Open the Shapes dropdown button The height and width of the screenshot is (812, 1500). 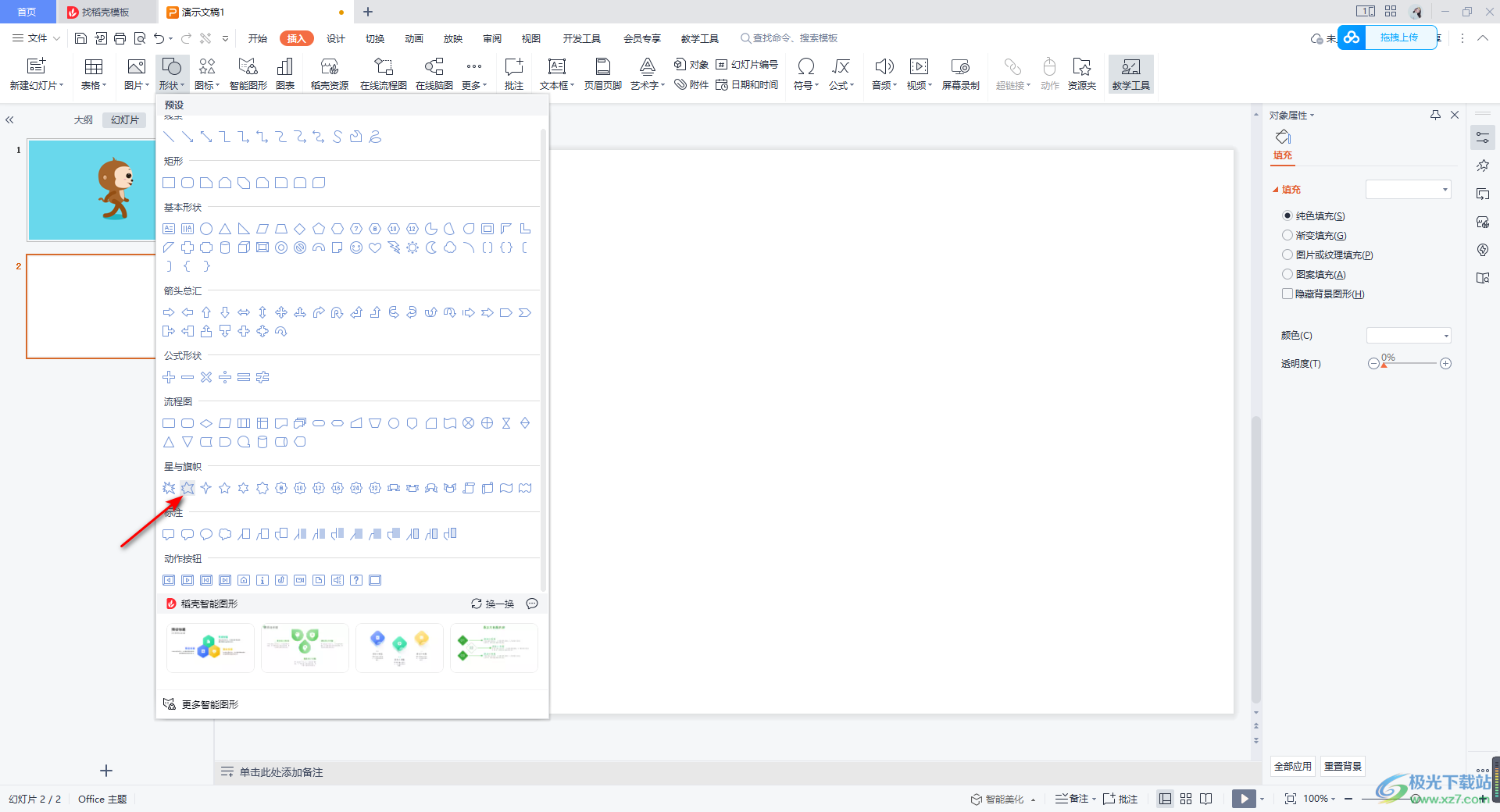coord(172,74)
